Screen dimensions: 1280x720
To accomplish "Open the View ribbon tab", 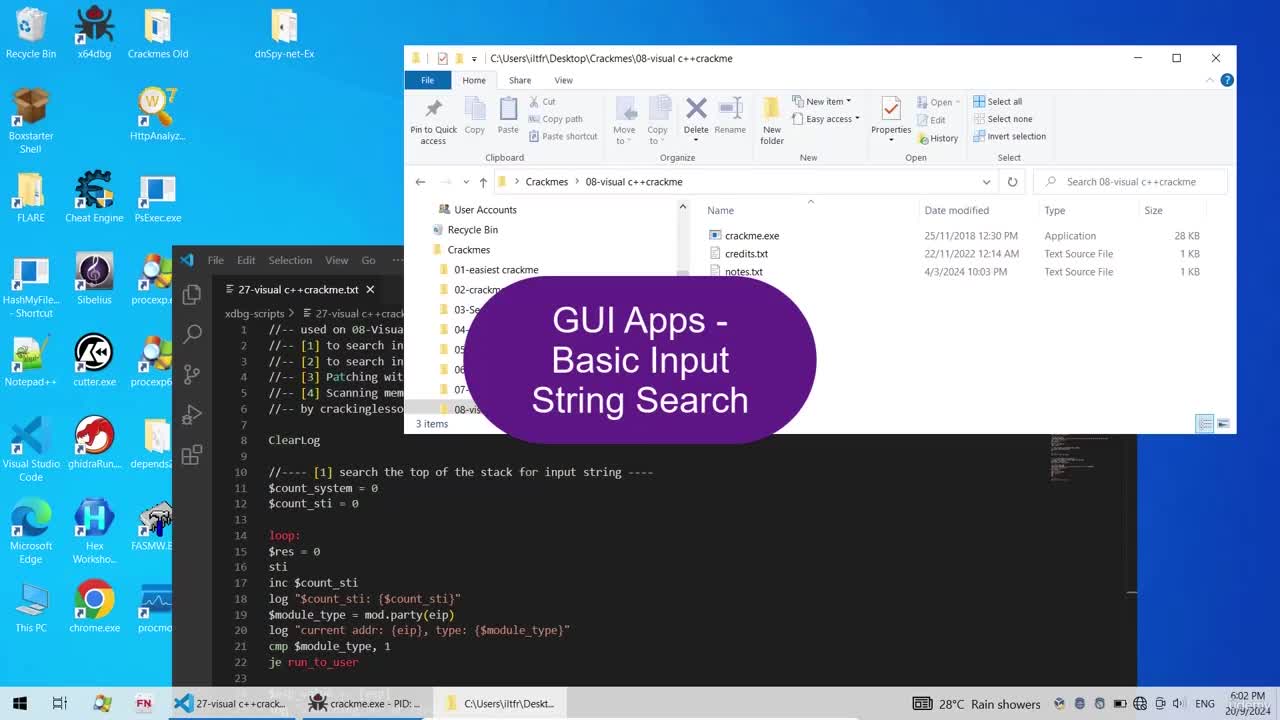I will [563, 80].
